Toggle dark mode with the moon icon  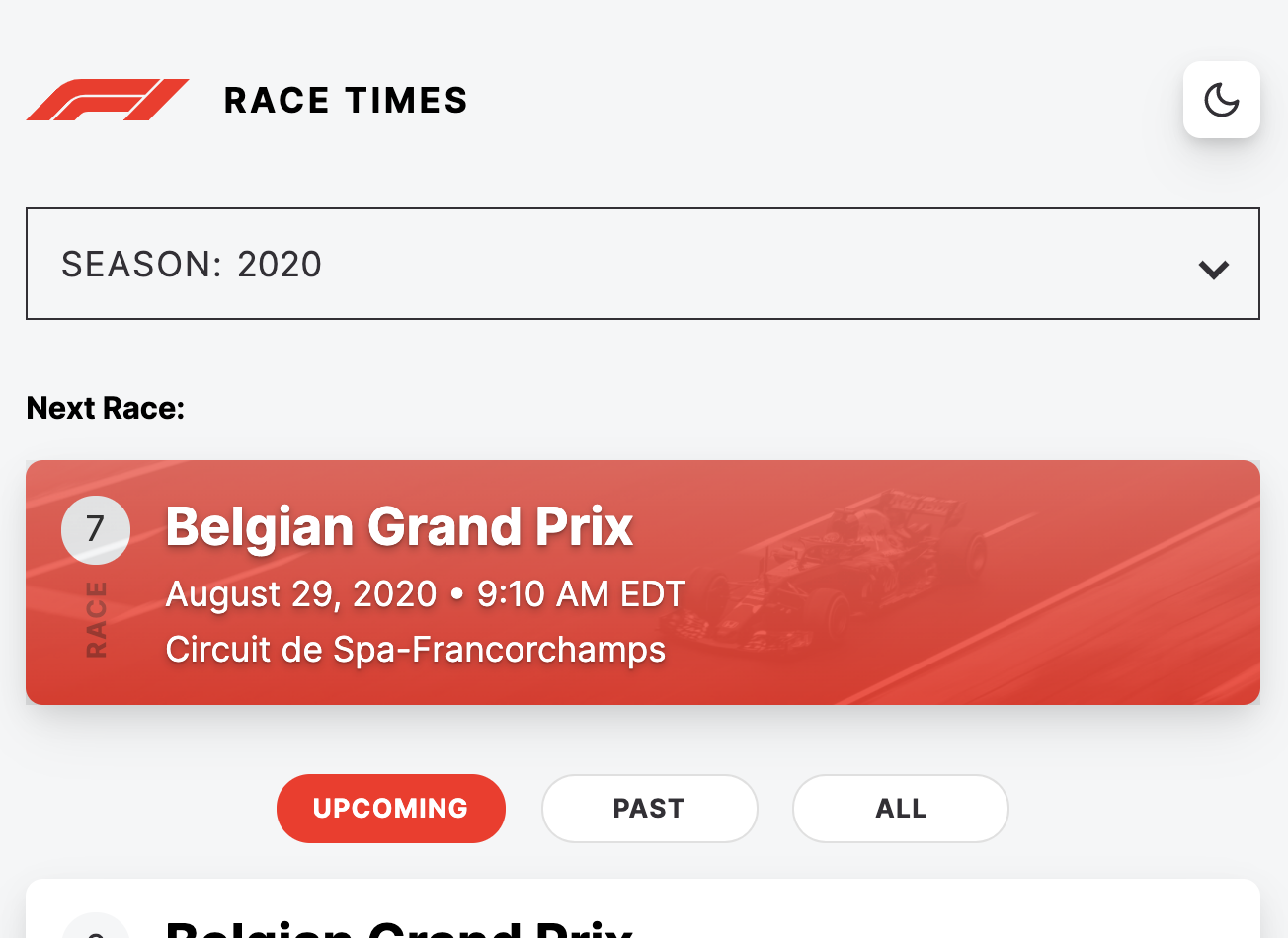click(x=1221, y=100)
